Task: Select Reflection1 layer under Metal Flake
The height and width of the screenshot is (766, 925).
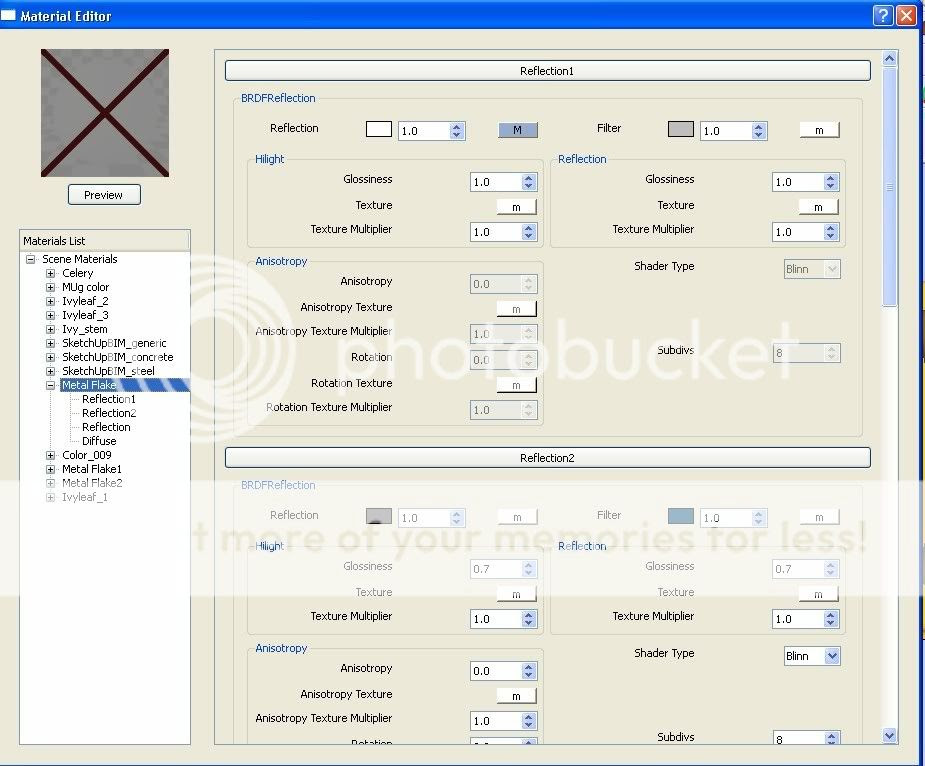Action: click(109, 399)
